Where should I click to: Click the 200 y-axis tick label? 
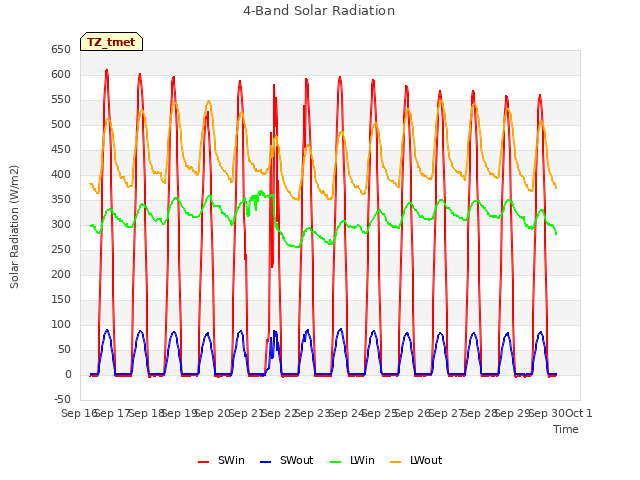(x=61, y=275)
